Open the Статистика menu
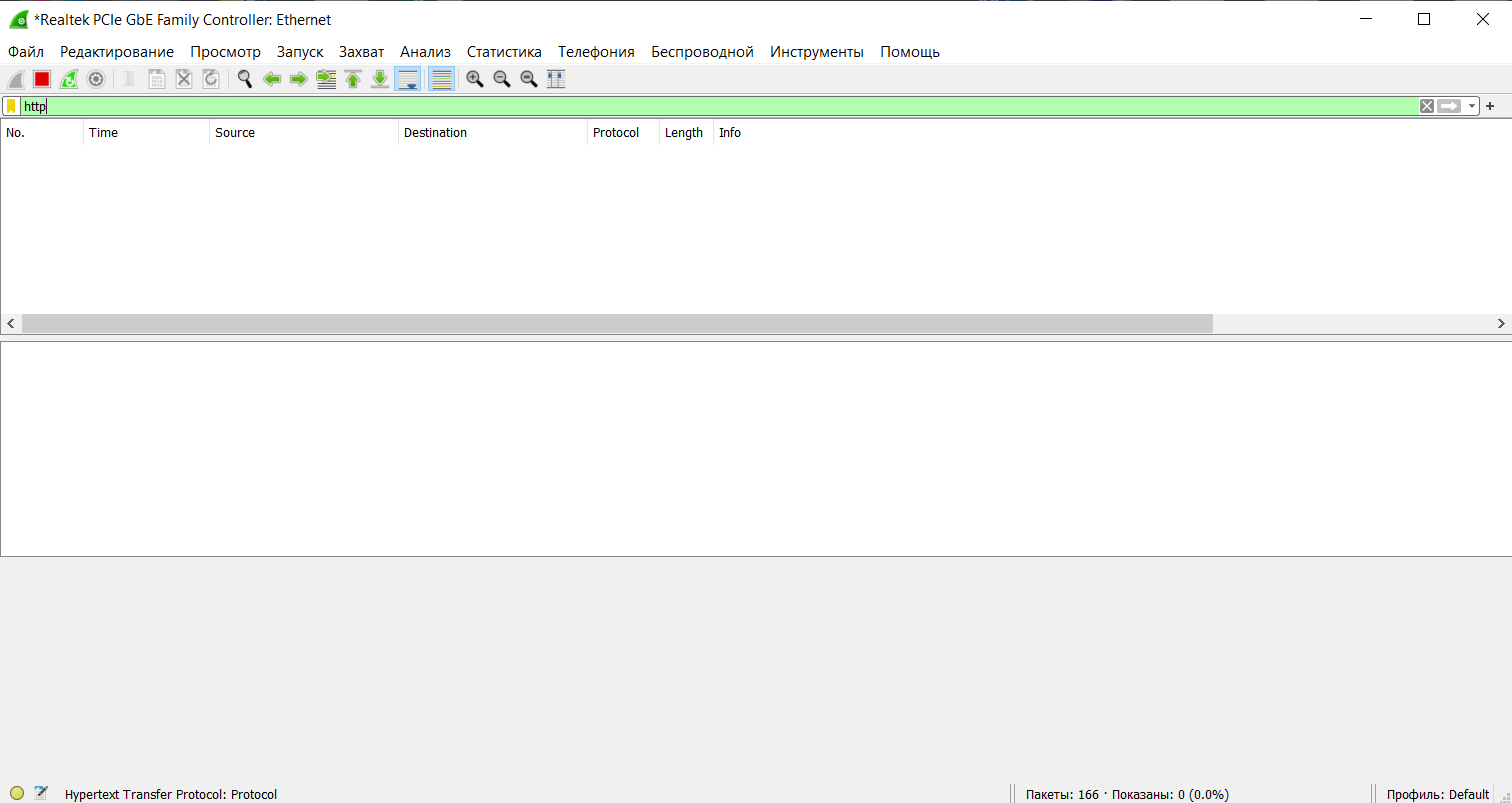The height and width of the screenshot is (803, 1512). 504,52
